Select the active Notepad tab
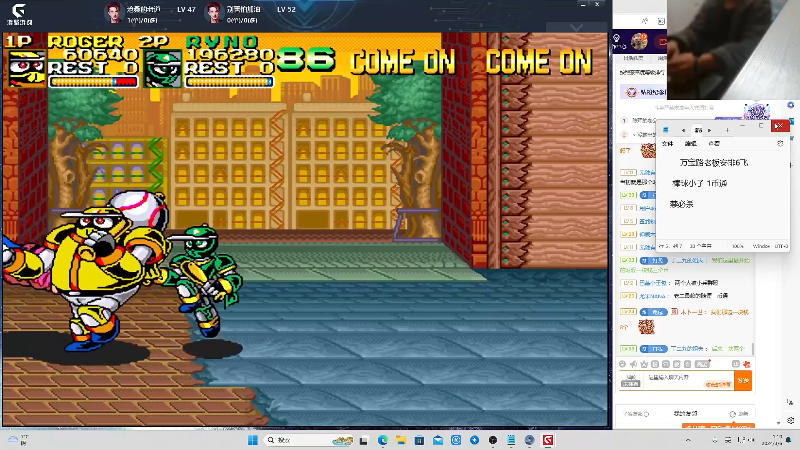This screenshot has height=450, width=800. click(x=698, y=130)
